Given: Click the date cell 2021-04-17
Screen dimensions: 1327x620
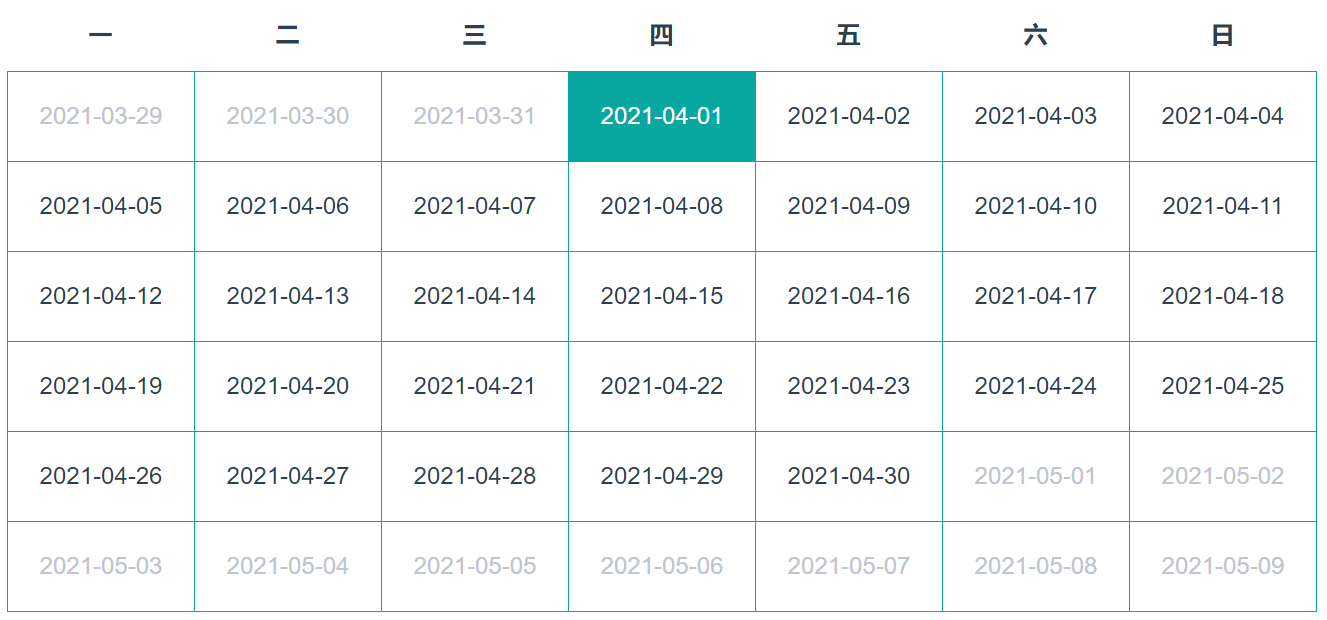Looking at the screenshot, I should [1036, 296].
